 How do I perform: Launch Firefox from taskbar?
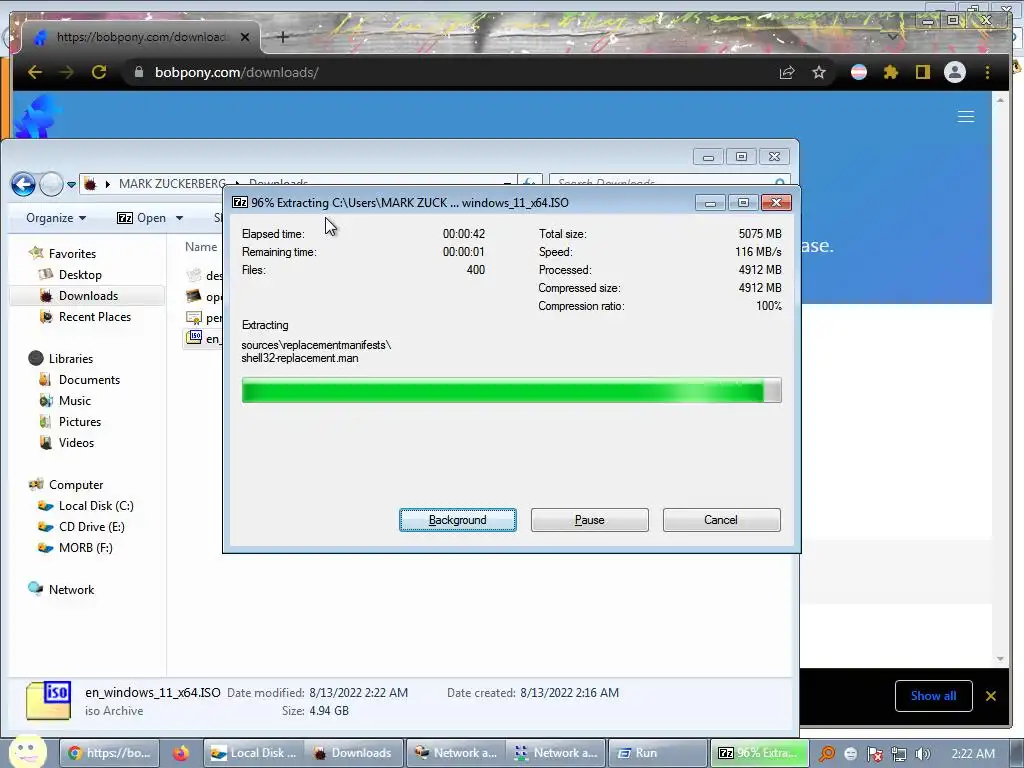point(181,753)
